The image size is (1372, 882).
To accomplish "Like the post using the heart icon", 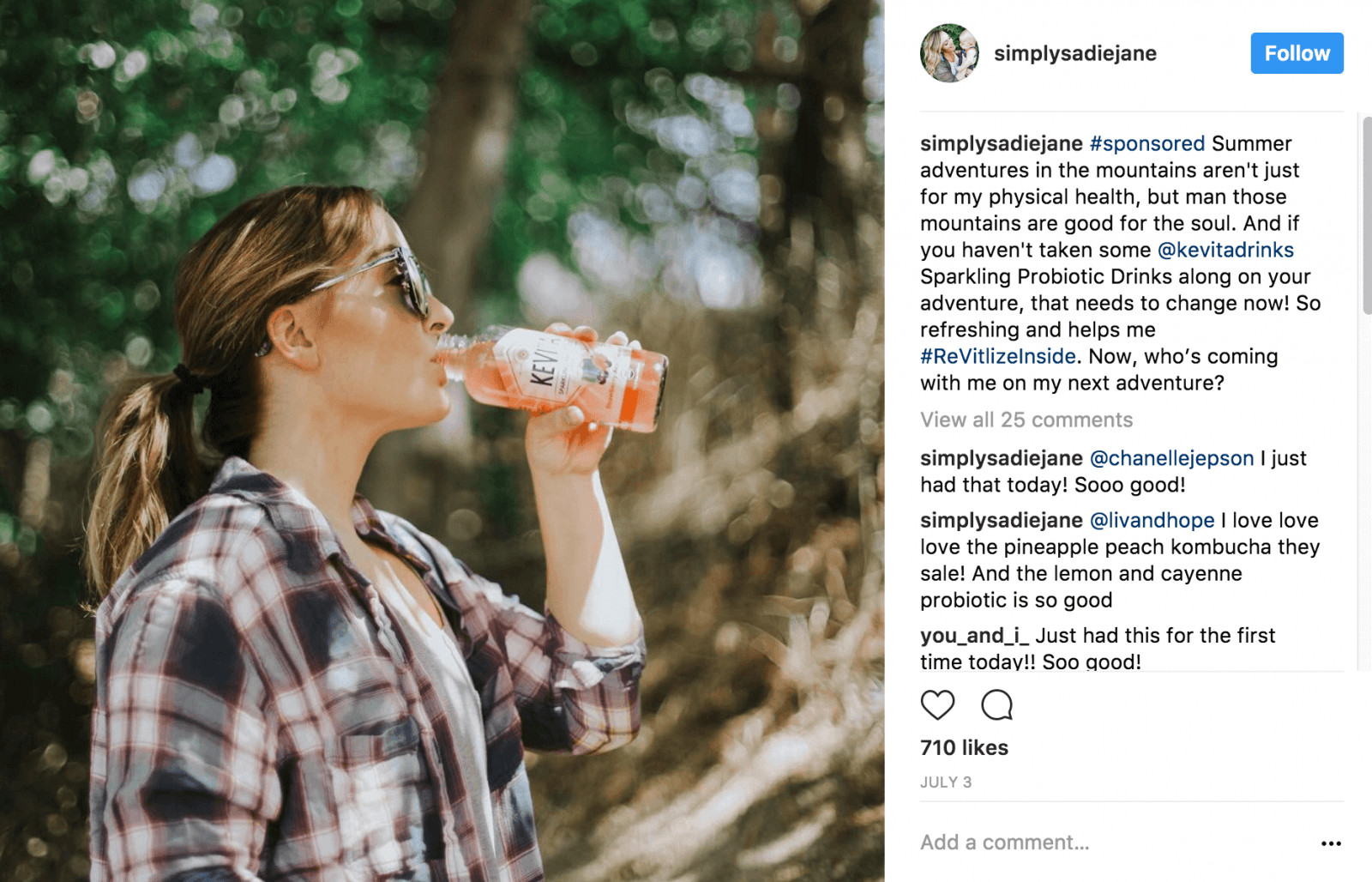I will [939, 705].
